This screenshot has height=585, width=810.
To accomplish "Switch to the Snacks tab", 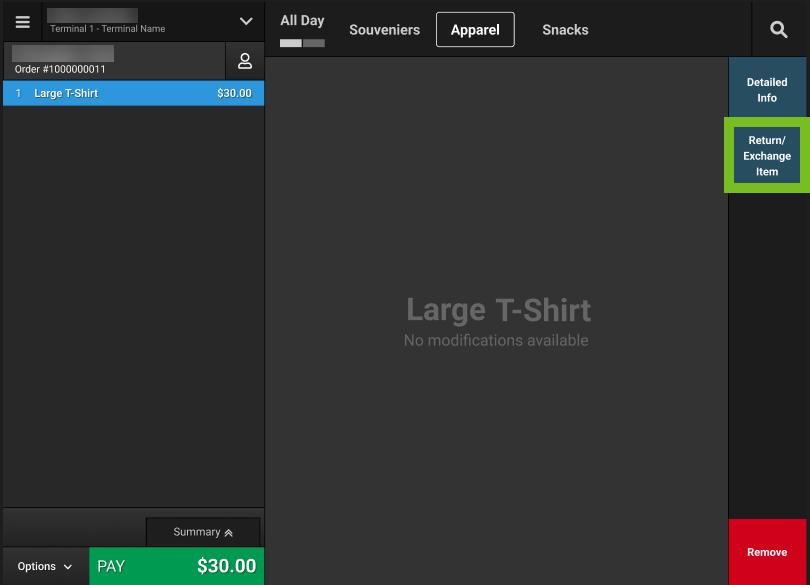I will click(564, 29).
